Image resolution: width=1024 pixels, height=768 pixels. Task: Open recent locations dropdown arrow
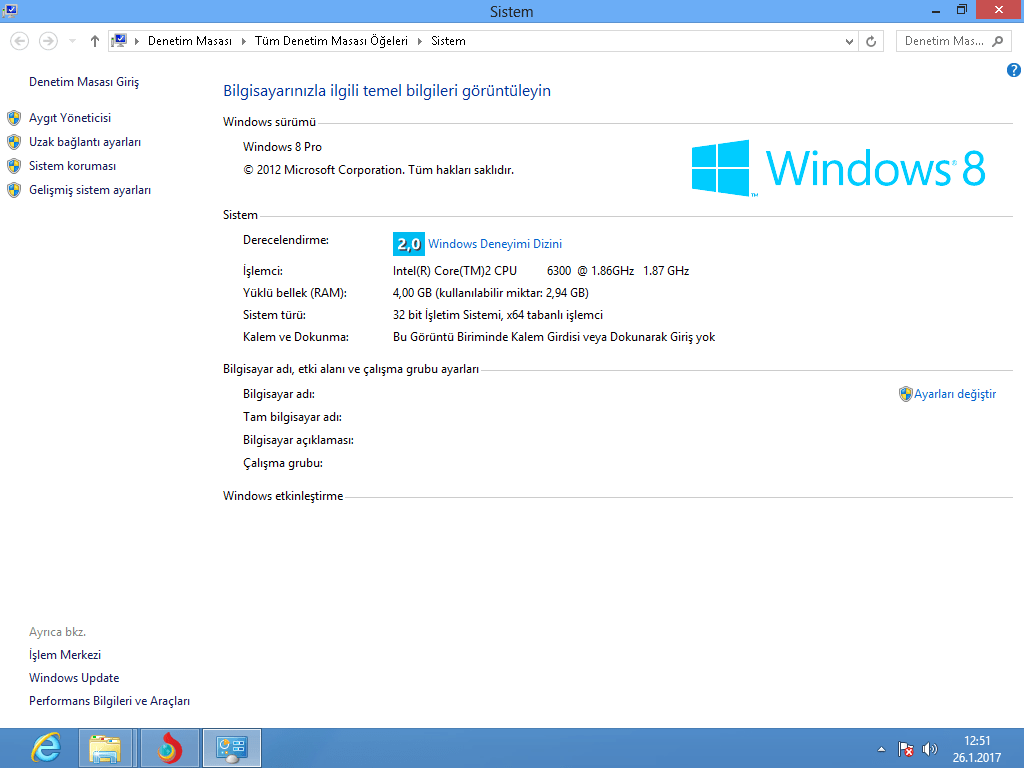(x=72, y=41)
